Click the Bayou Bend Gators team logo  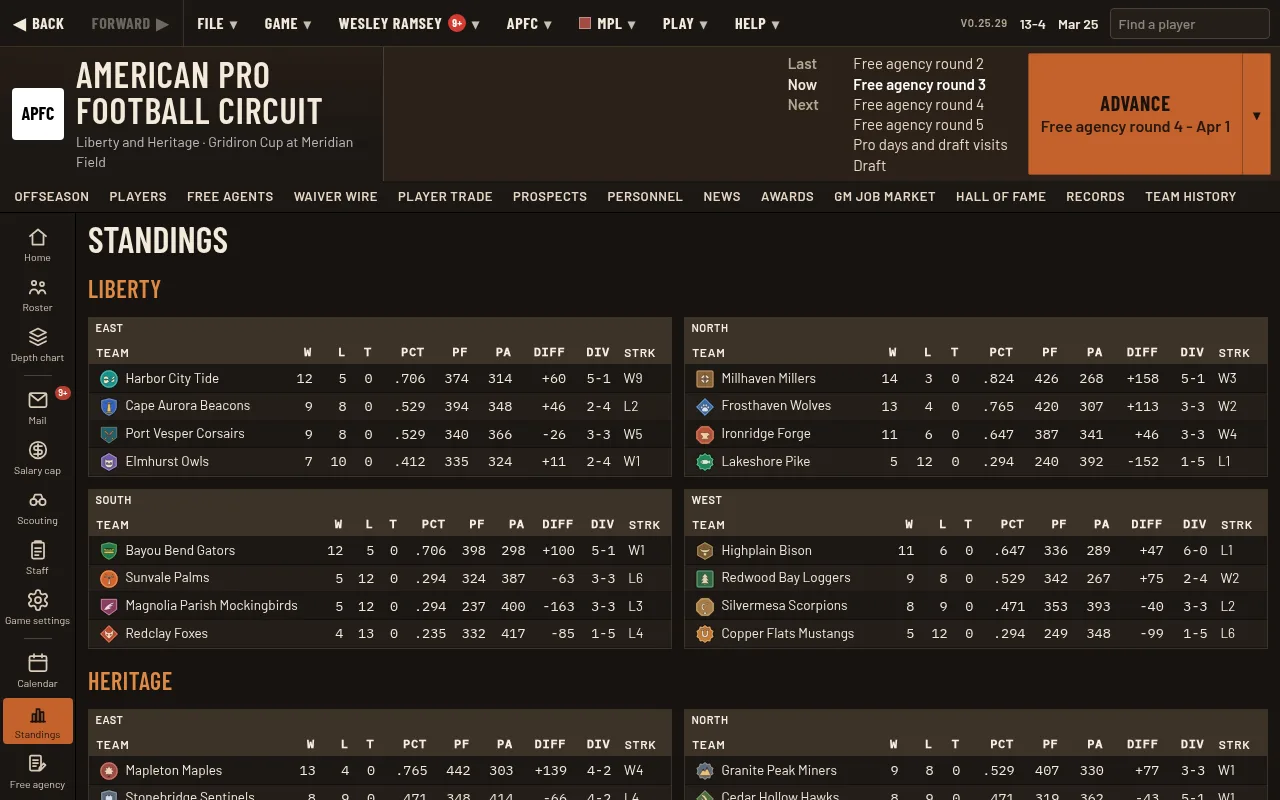(109, 551)
